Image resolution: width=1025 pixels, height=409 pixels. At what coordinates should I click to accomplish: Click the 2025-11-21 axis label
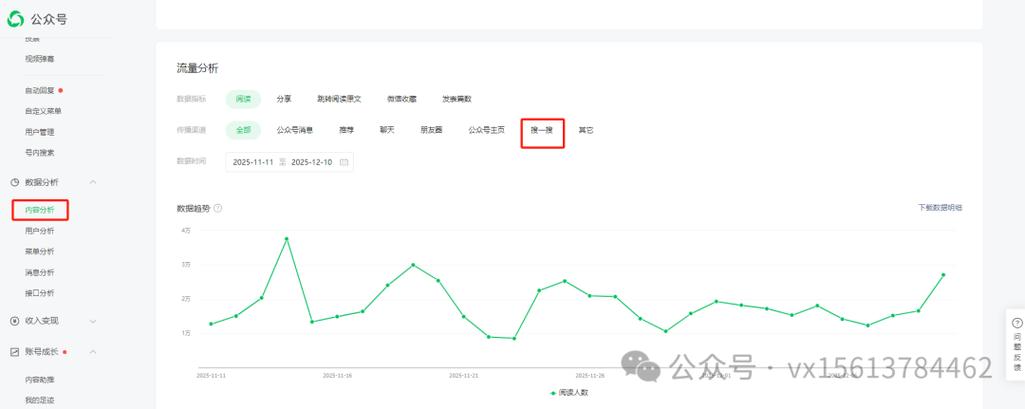point(463,376)
